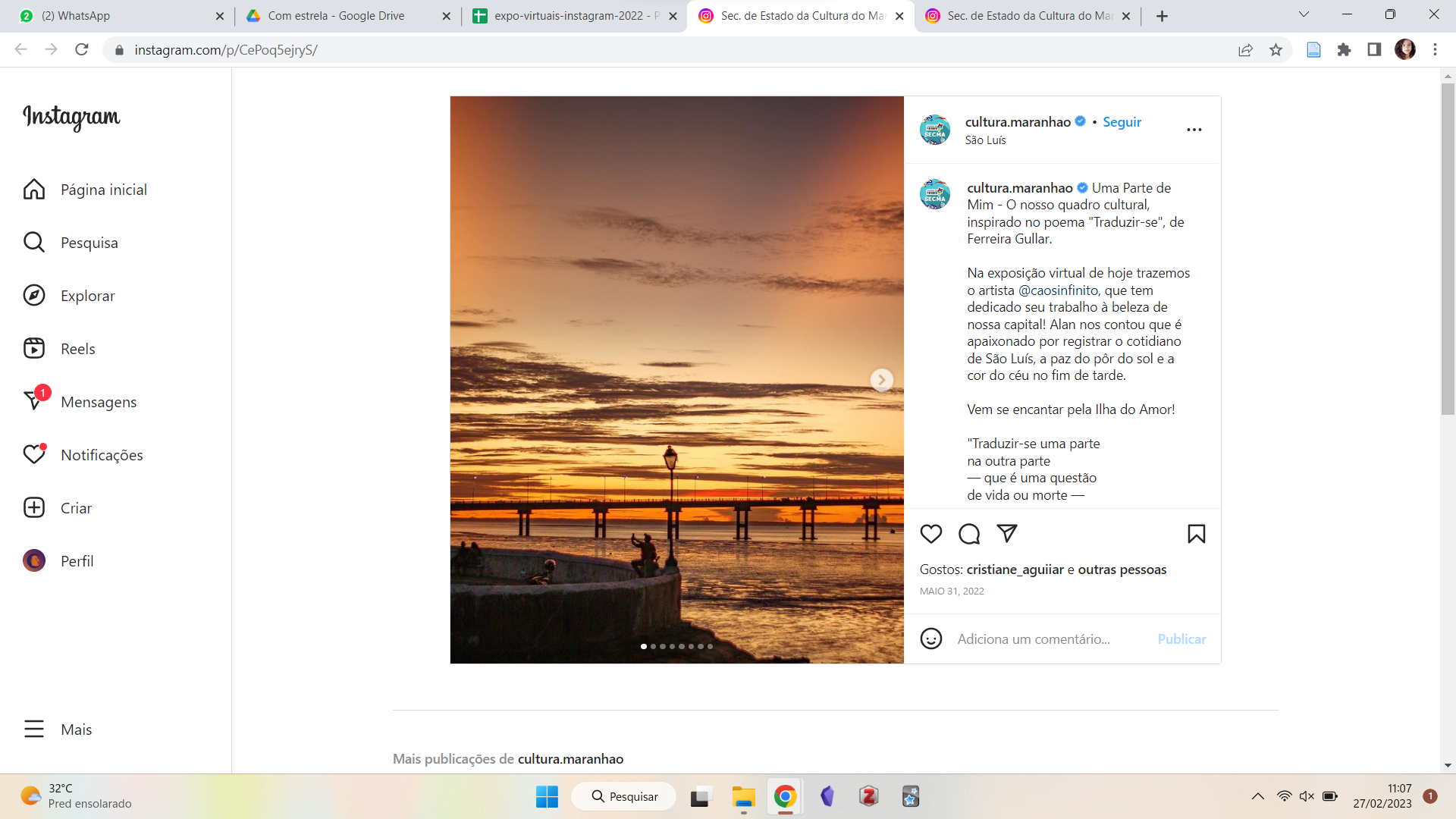This screenshot has height=819, width=1456.
Task: Open Notificações heart in sidebar
Action: point(101,455)
